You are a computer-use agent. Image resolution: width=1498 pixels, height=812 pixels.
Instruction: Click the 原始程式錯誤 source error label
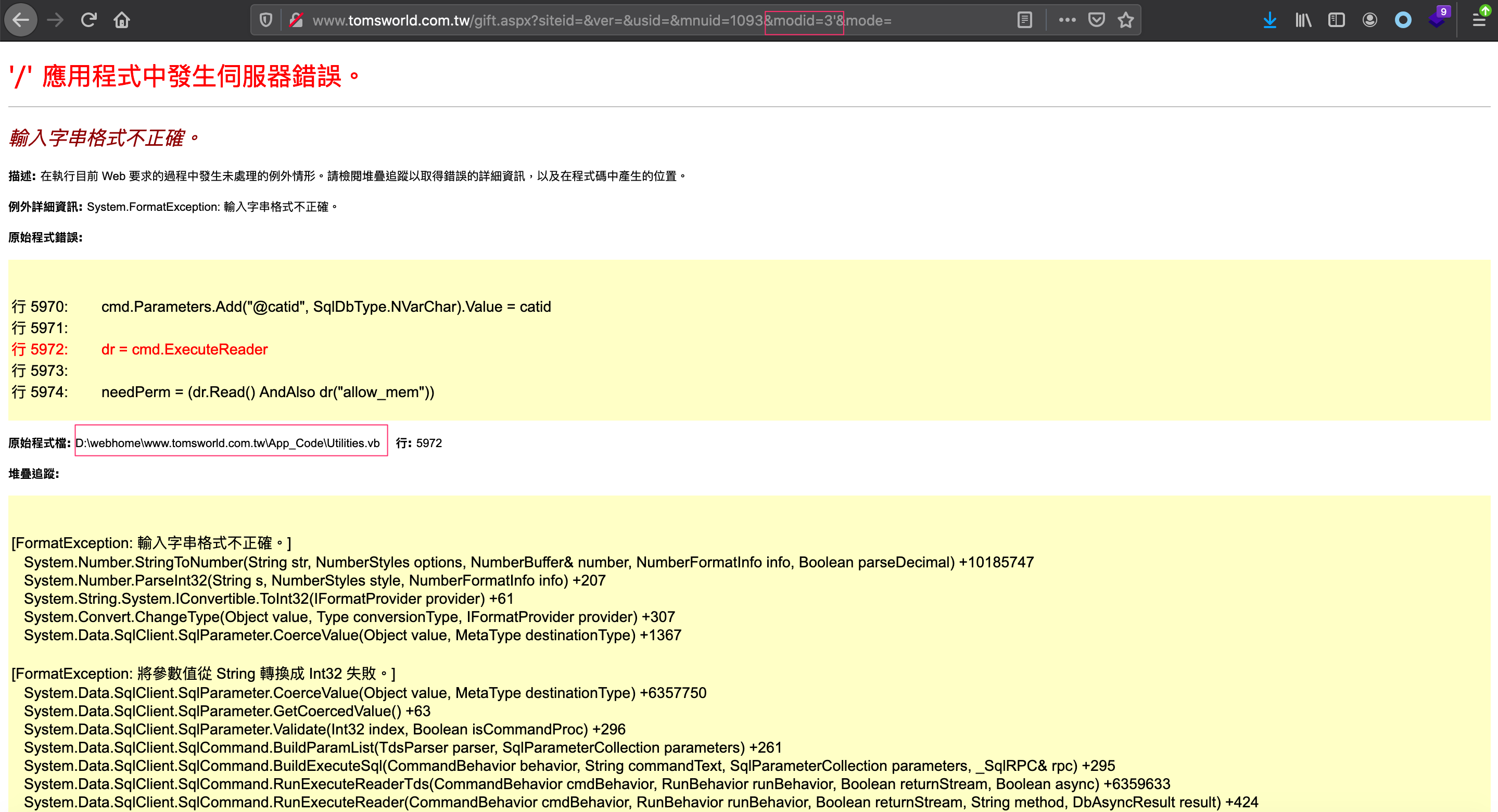pyautogui.click(x=45, y=237)
